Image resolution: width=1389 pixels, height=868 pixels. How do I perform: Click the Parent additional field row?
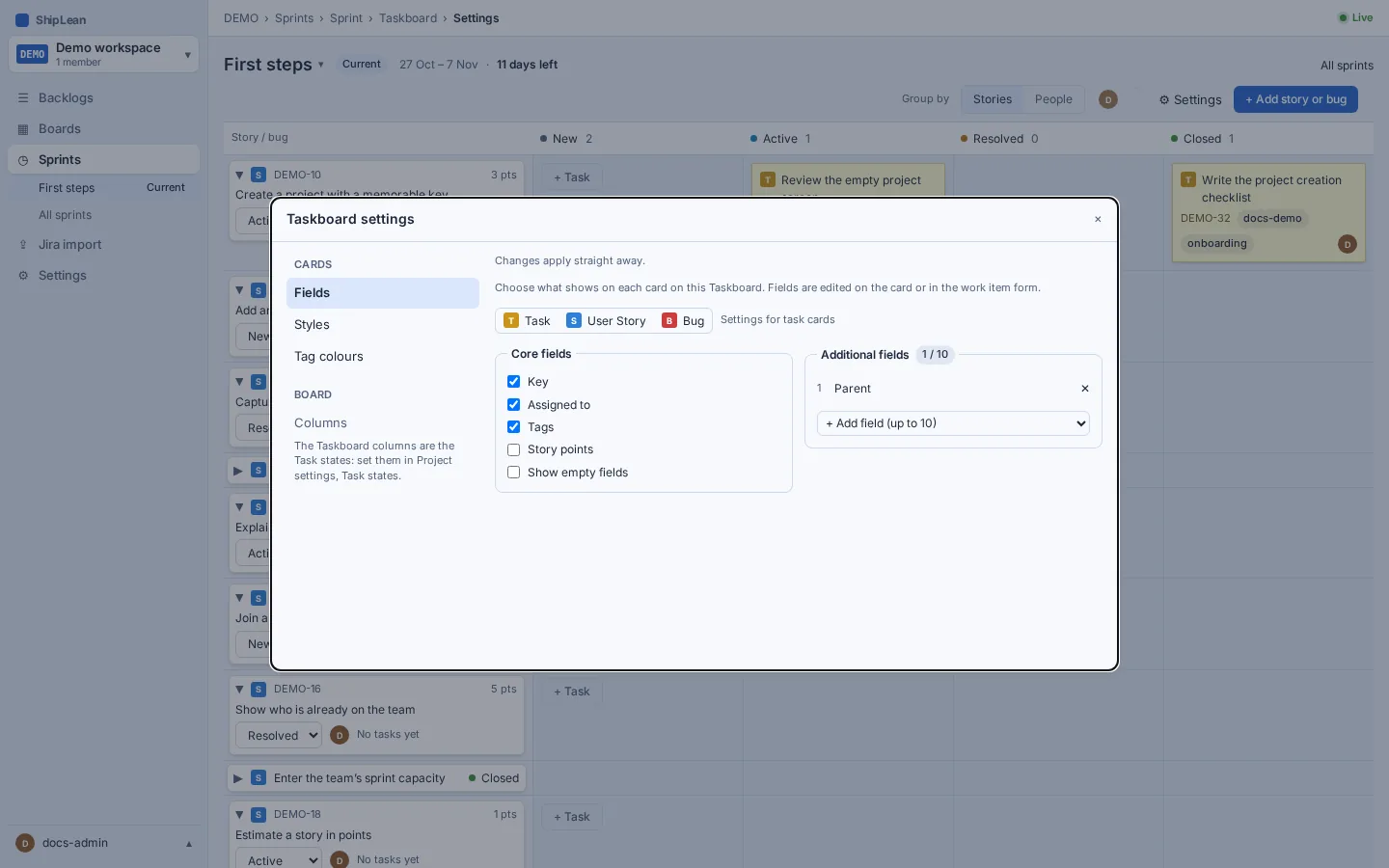pos(953,389)
